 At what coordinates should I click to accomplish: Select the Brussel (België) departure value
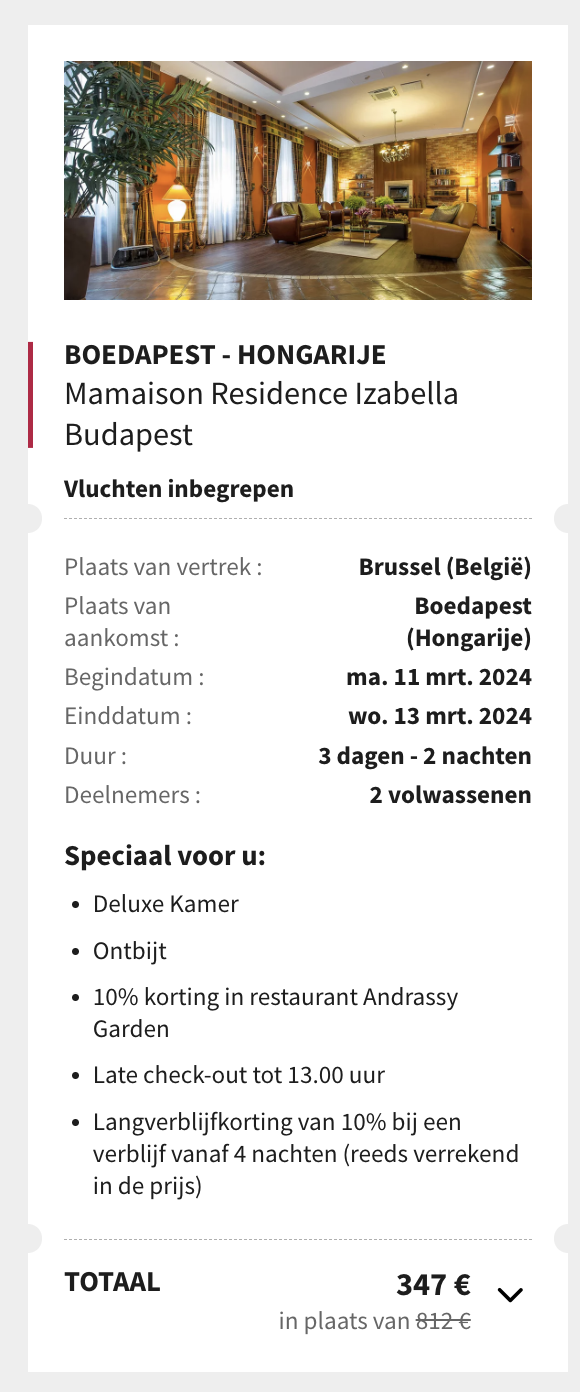[445, 567]
